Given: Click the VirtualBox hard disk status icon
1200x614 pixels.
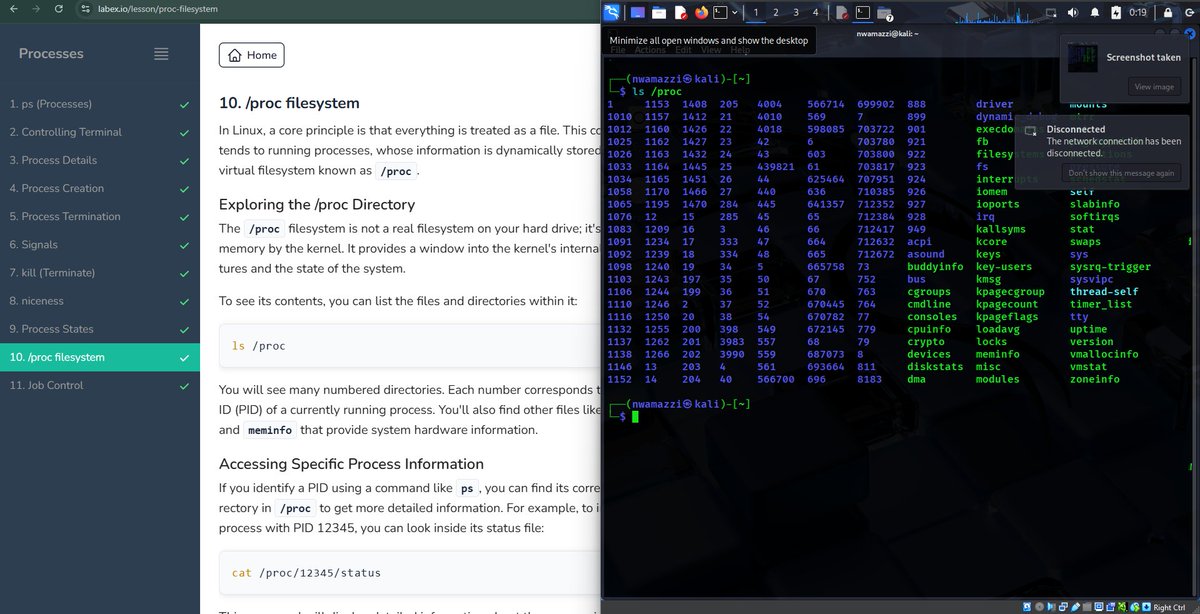Looking at the screenshot, I should coord(1027,607).
